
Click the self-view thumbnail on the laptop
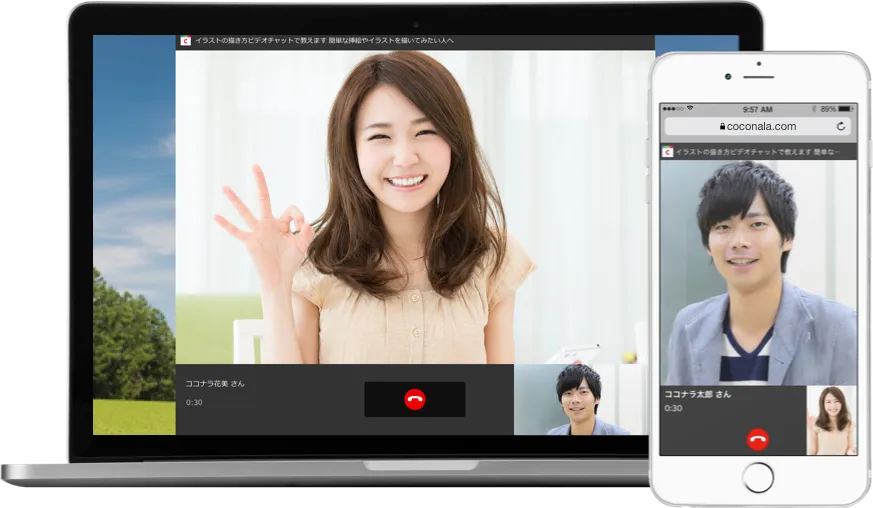(581, 399)
